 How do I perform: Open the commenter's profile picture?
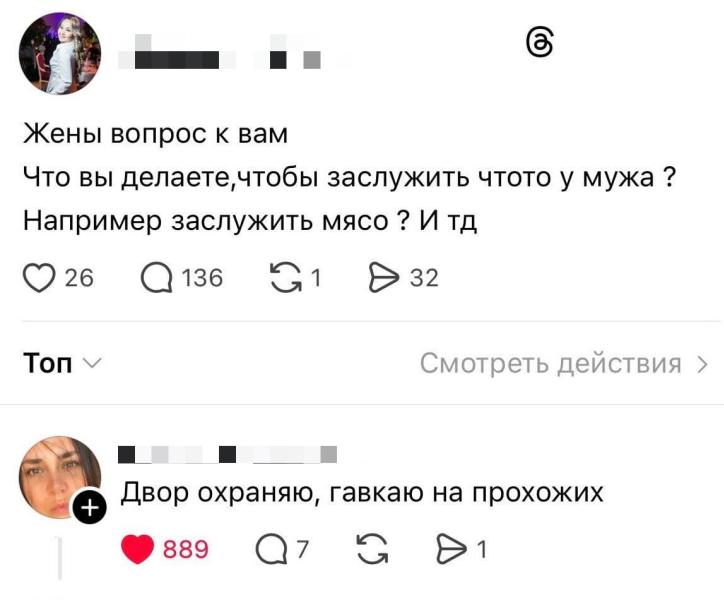[x=59, y=476]
